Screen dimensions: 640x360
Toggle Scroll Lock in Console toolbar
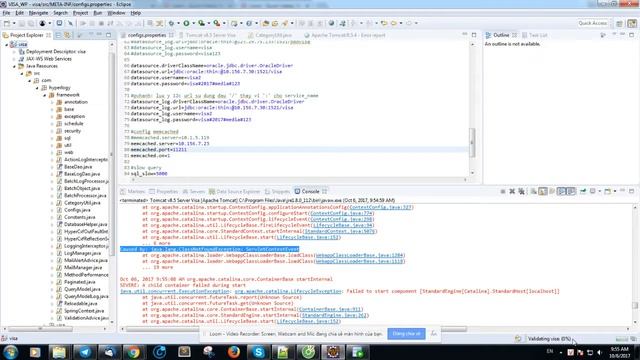pos(542,191)
